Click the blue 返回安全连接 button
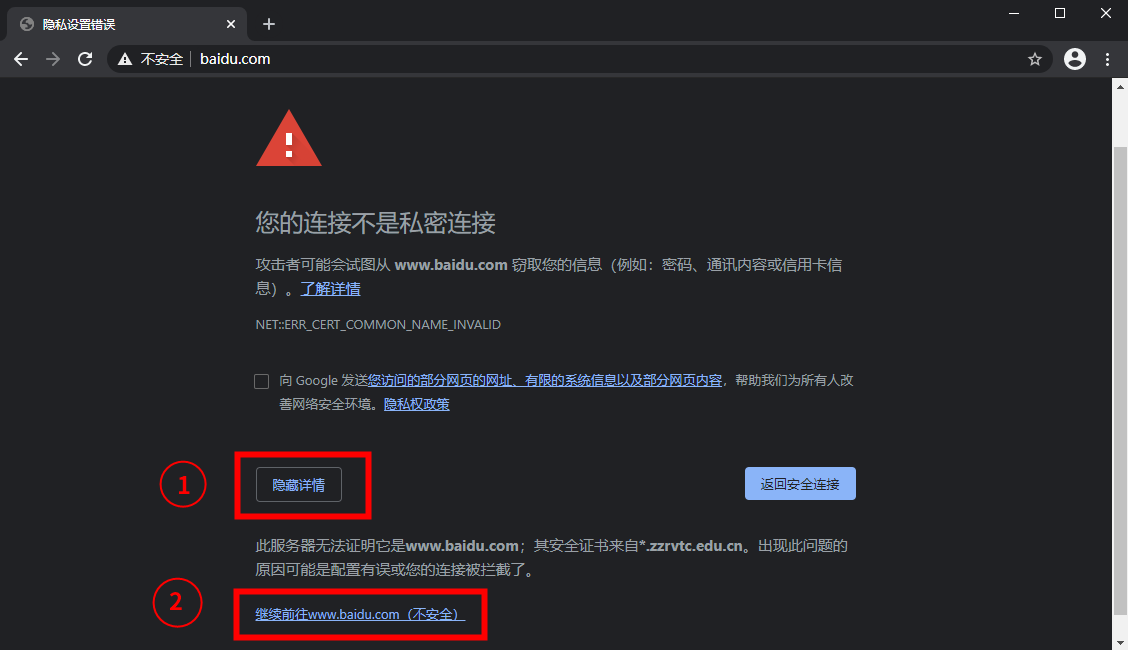This screenshot has width=1128, height=650. [800, 484]
